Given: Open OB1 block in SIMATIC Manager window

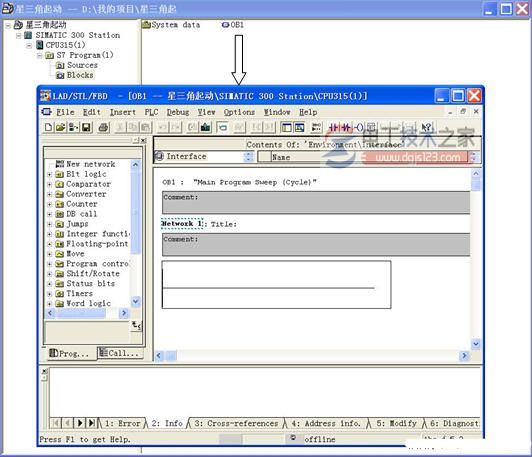Looking at the screenshot, I should click(233, 25).
